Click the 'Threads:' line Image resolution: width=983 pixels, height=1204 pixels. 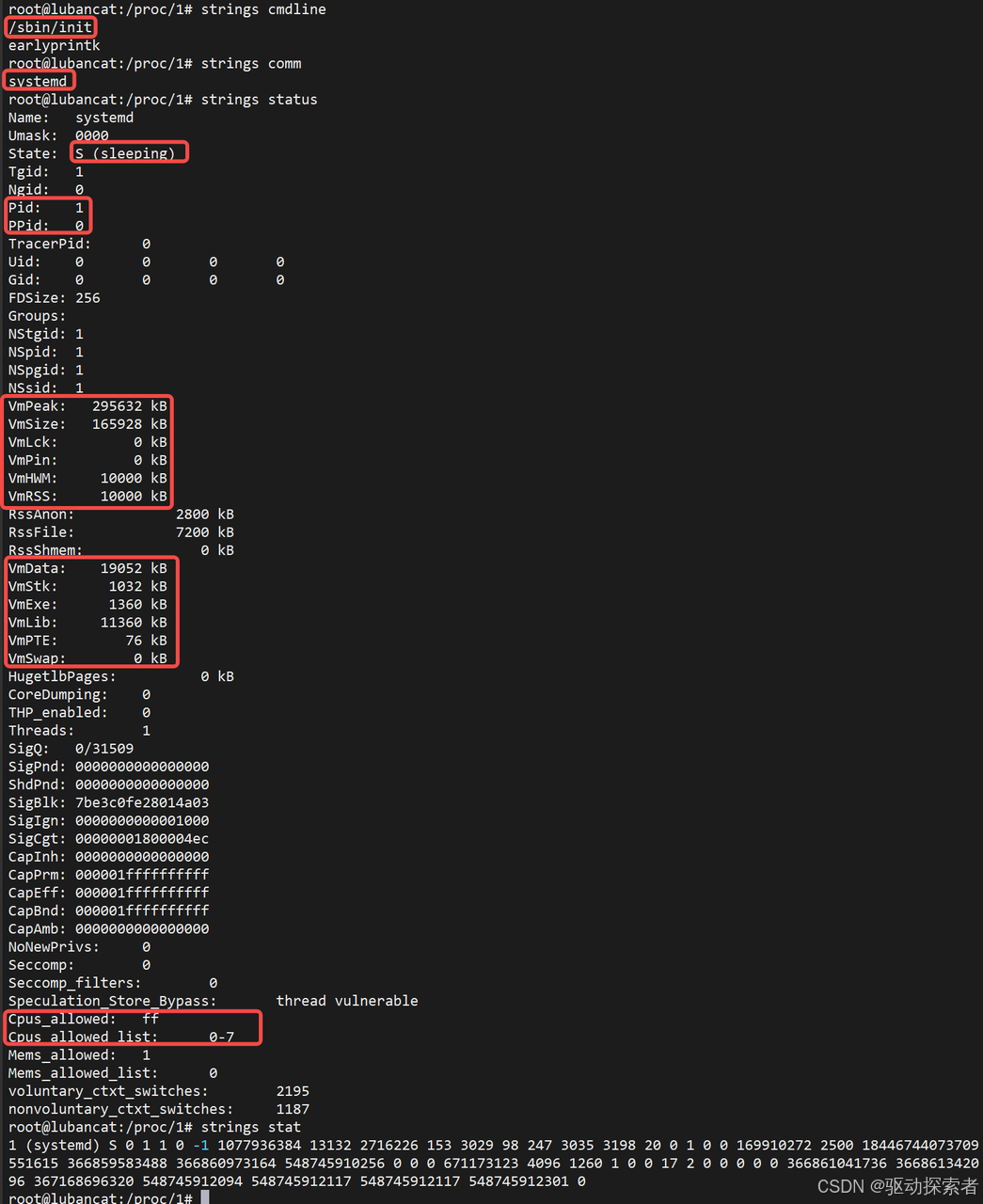point(79,730)
